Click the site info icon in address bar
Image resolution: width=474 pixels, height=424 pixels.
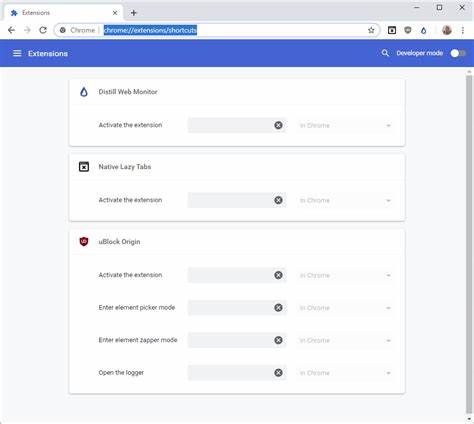(x=63, y=30)
